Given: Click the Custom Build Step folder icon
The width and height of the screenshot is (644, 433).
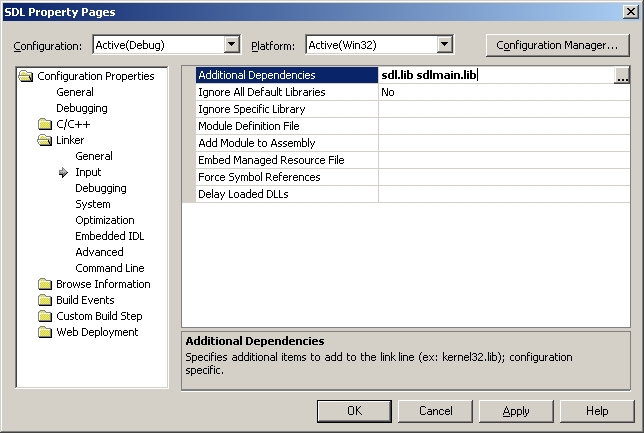Looking at the screenshot, I should pos(45,316).
